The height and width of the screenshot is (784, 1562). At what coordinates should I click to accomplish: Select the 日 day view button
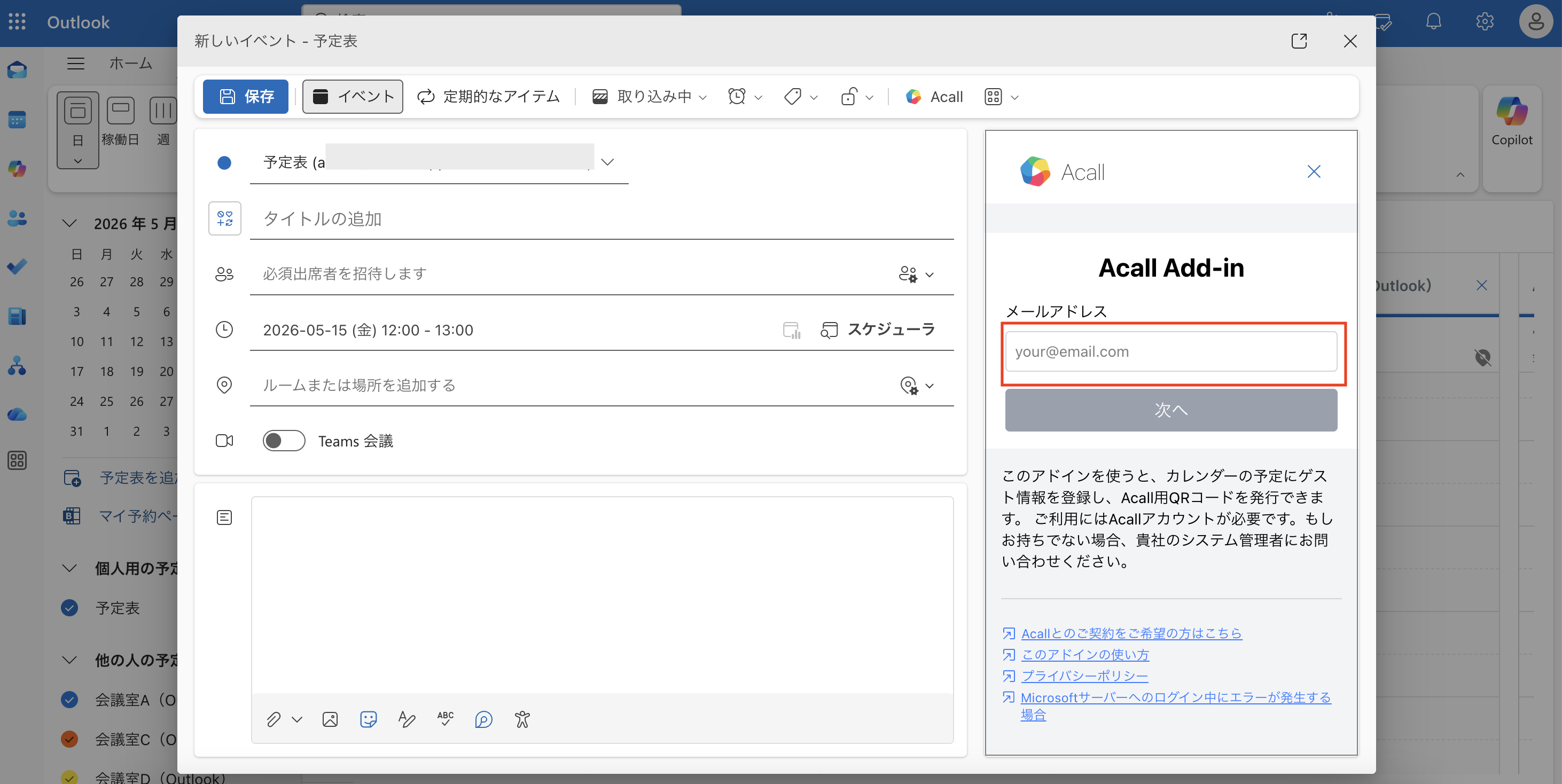[x=77, y=130]
